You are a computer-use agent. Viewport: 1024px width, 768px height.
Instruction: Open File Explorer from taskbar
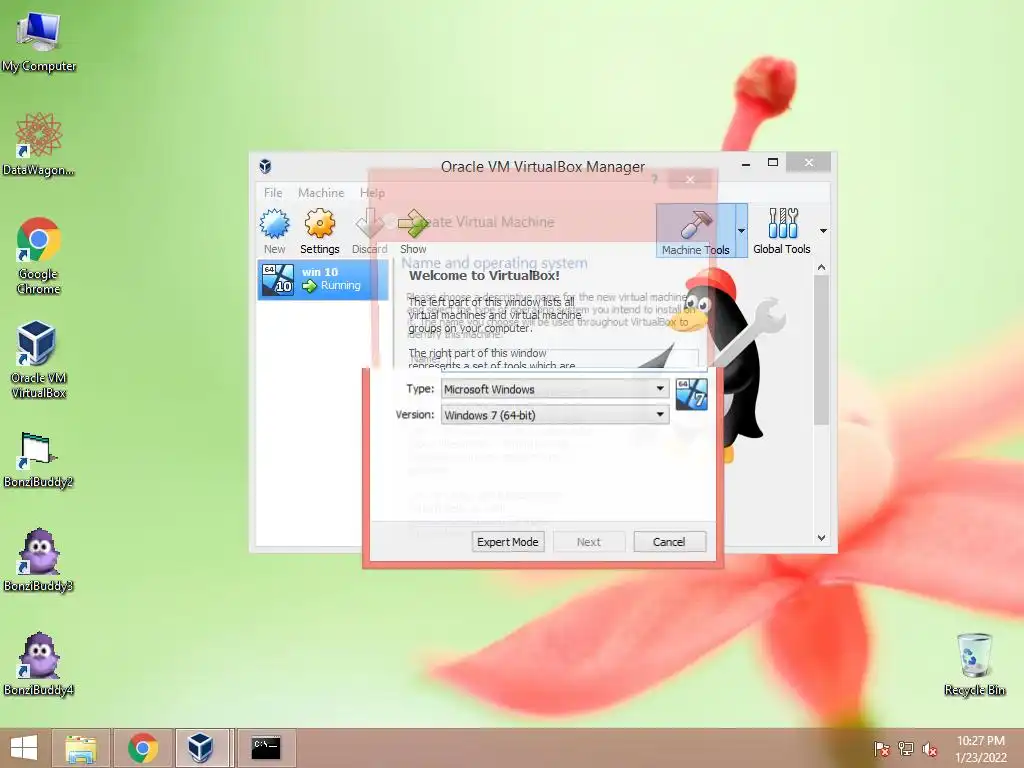point(81,748)
